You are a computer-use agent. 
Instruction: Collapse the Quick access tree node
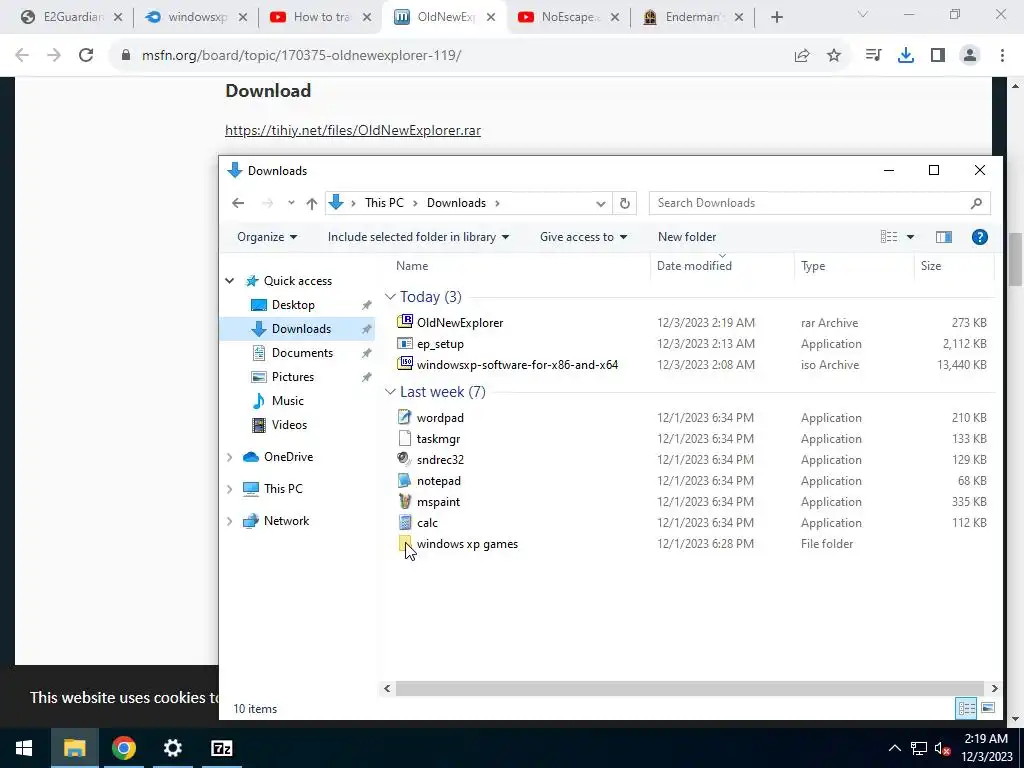[x=230, y=281]
